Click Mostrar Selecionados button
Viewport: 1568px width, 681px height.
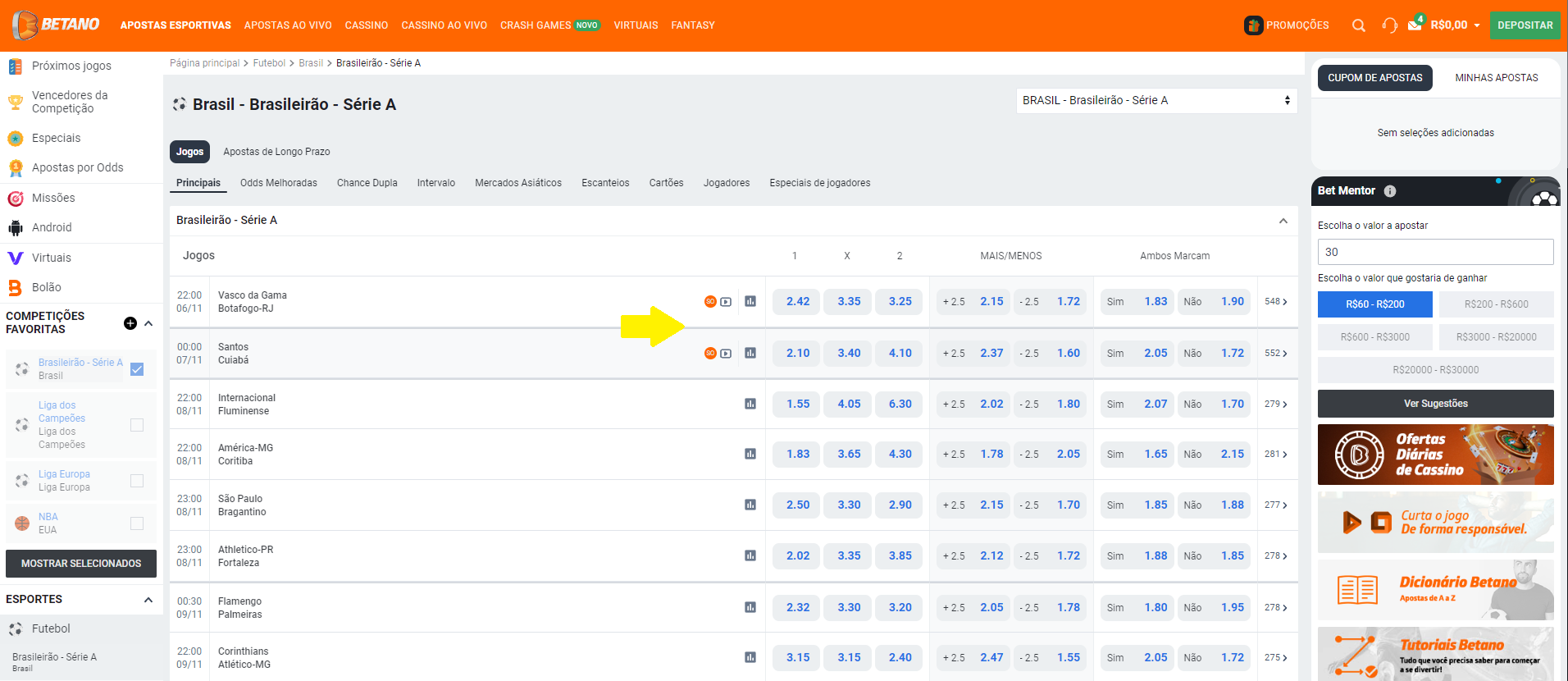(x=81, y=564)
